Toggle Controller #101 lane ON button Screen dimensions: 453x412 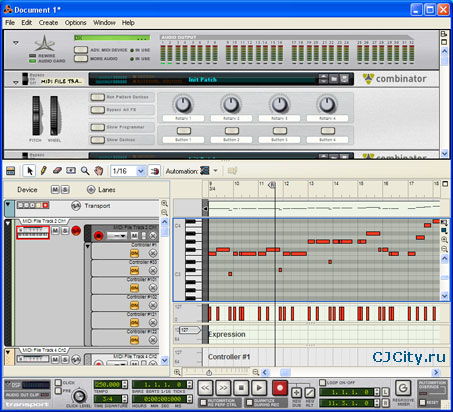[134, 288]
